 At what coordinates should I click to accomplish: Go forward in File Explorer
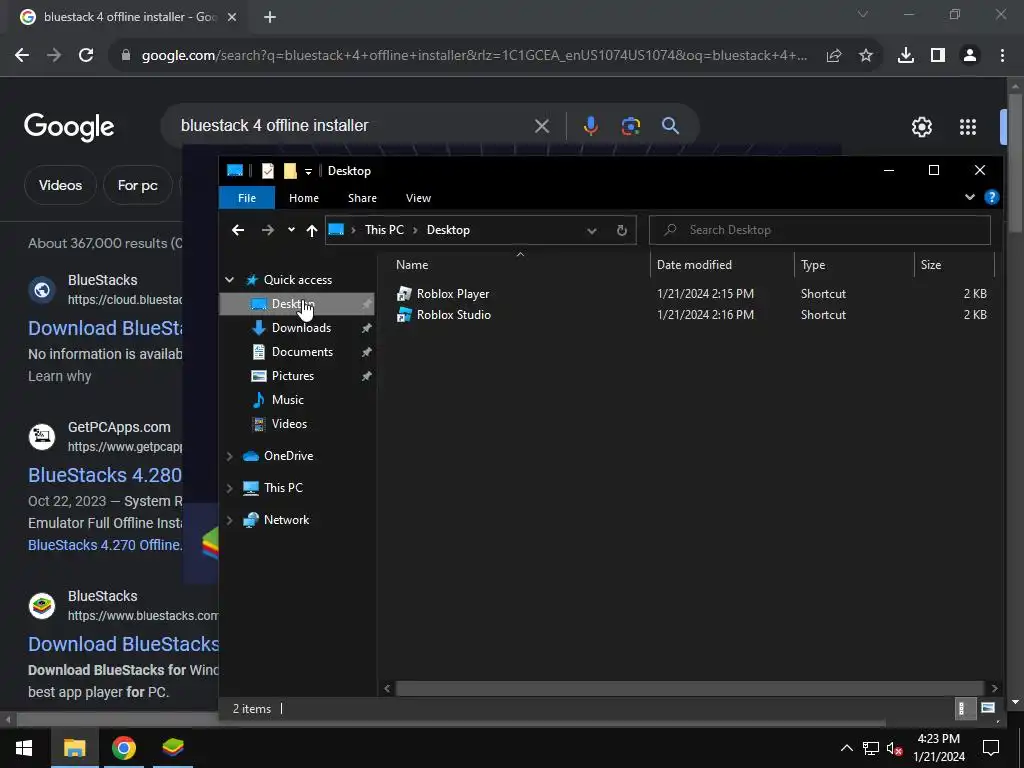268,230
